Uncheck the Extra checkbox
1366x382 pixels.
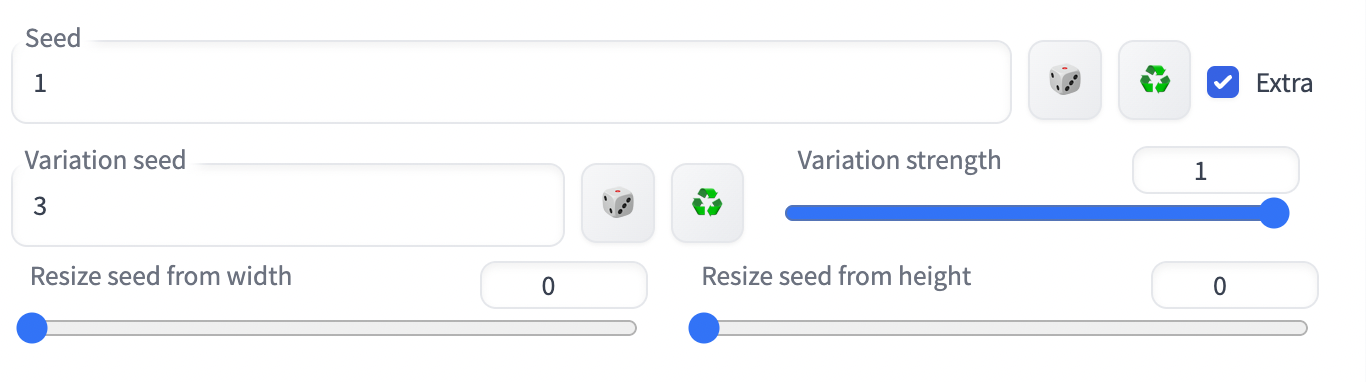click(1223, 82)
